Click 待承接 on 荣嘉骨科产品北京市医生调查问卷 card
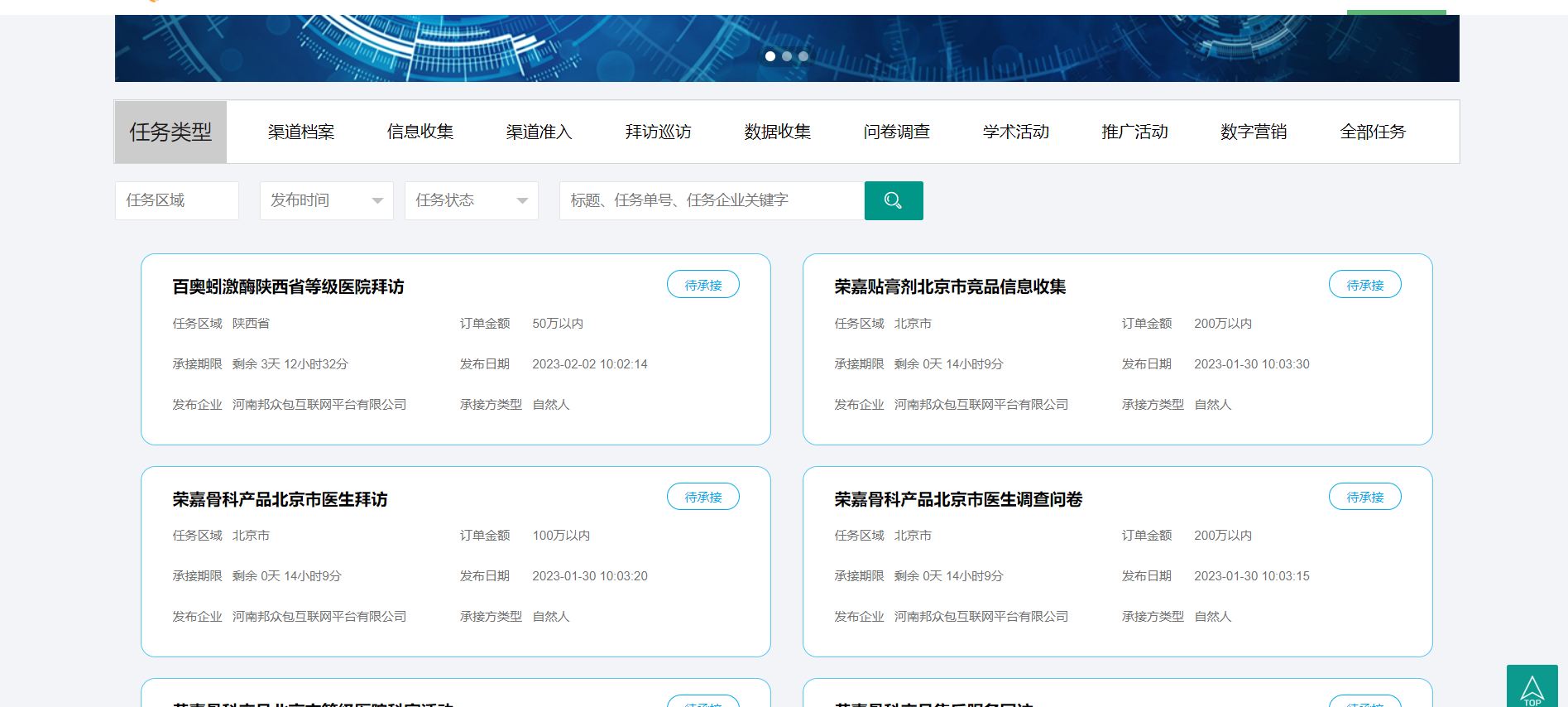 click(x=1365, y=497)
